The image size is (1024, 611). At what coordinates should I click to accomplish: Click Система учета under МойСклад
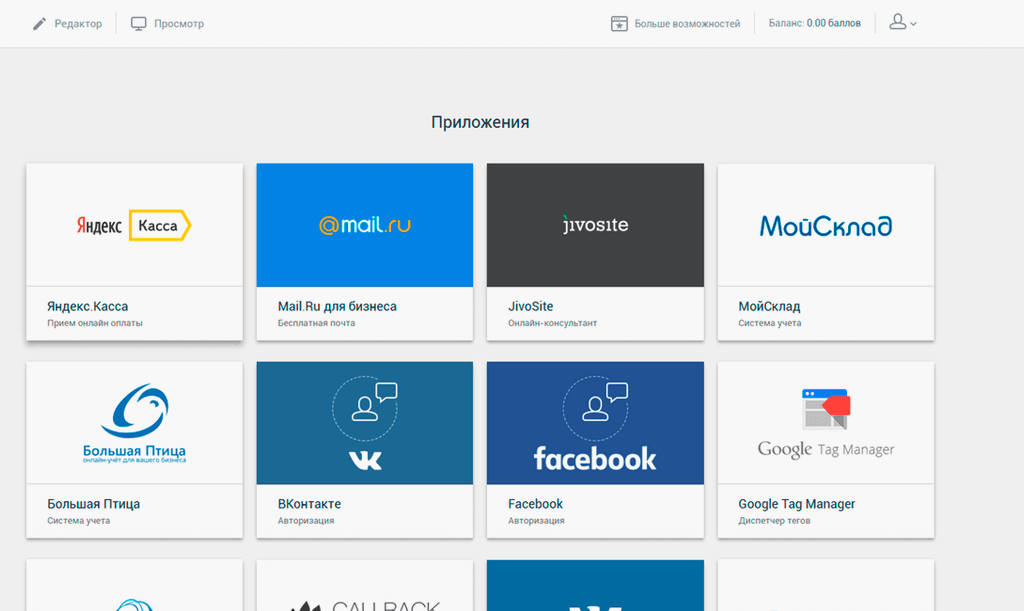pos(770,323)
